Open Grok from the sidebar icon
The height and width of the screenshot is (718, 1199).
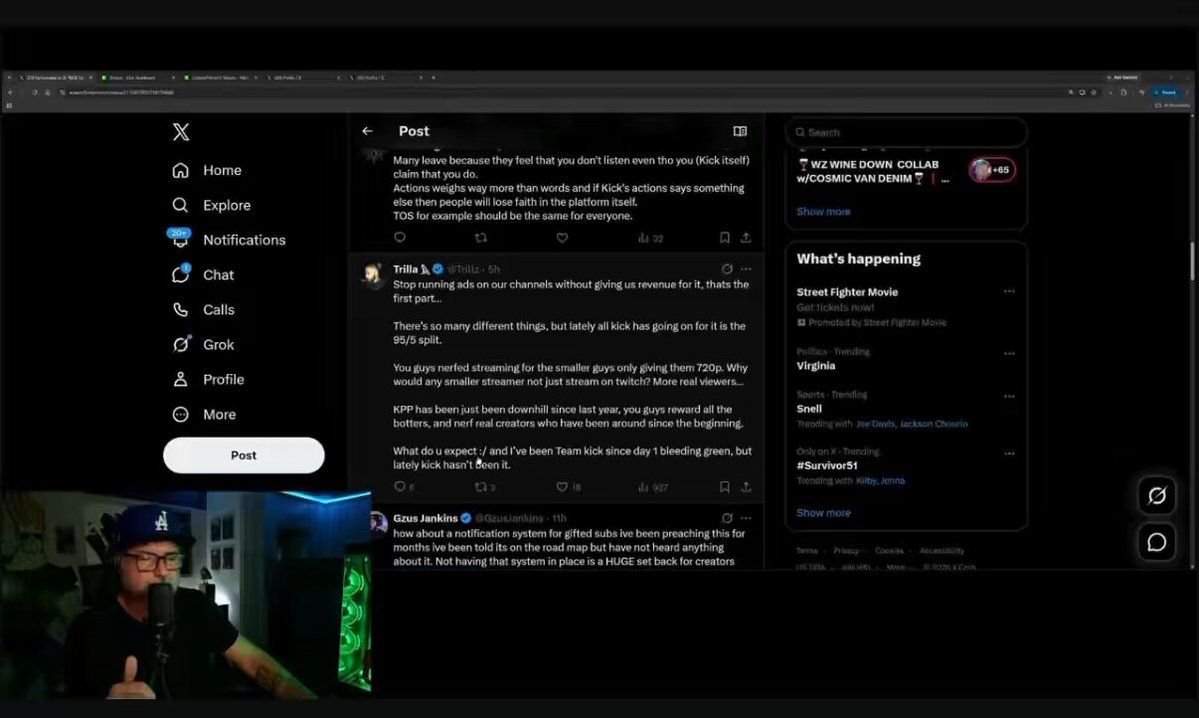pos(180,345)
